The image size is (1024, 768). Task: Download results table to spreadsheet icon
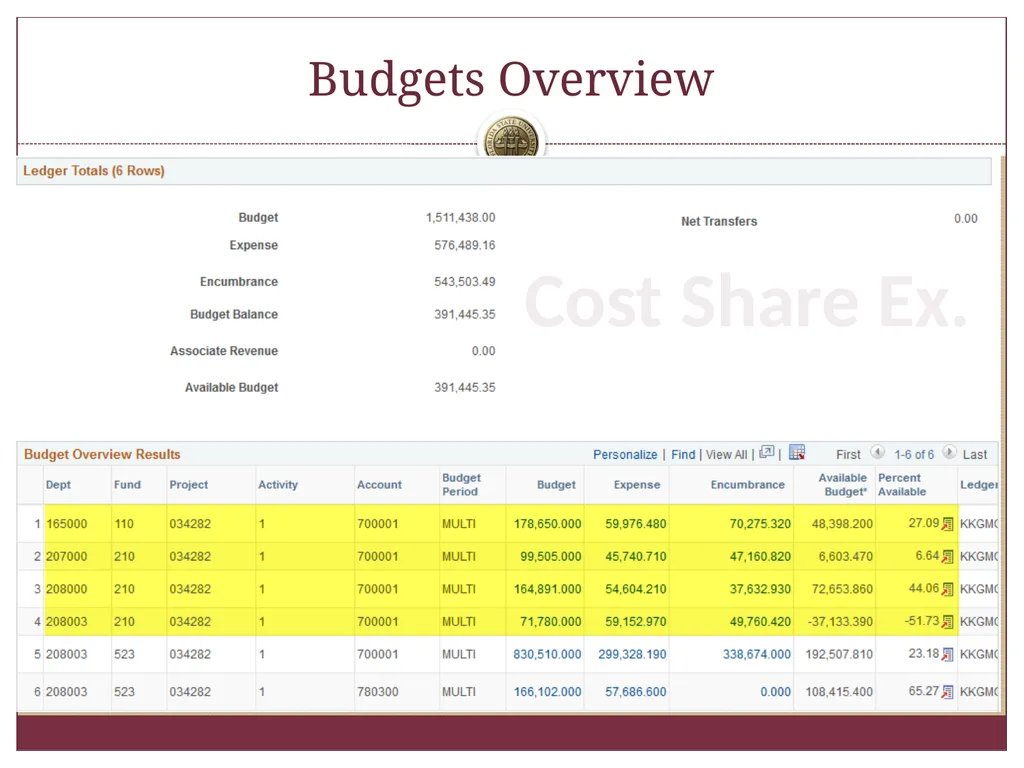[797, 452]
